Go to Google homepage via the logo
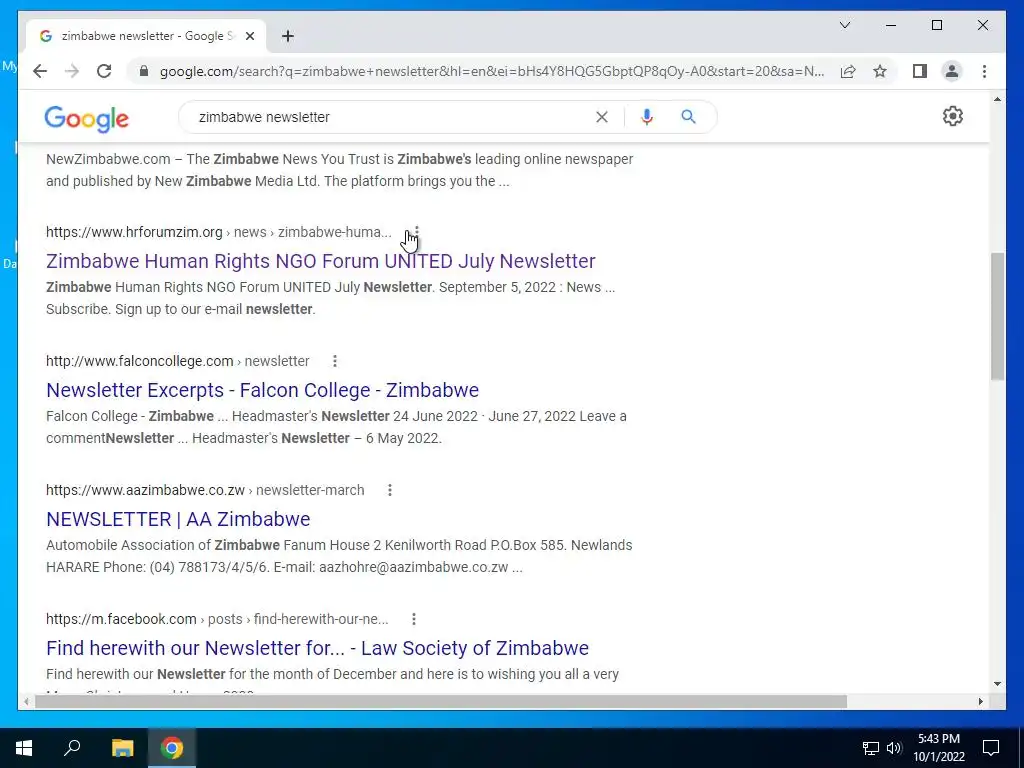 [x=86, y=119]
